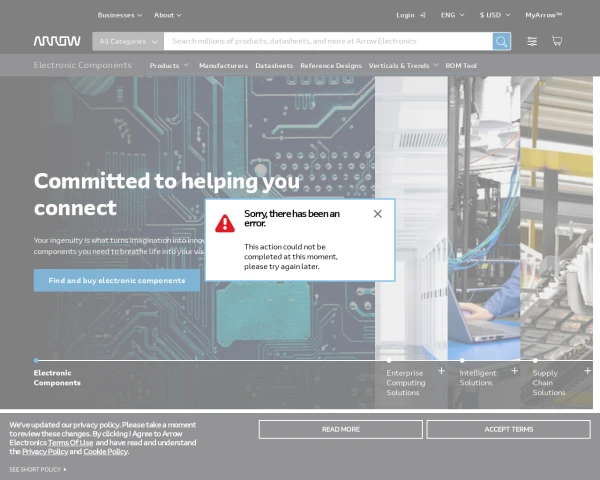This screenshot has height=480, width=600.
Task: Expand the Businesses menu
Action: (119, 15)
